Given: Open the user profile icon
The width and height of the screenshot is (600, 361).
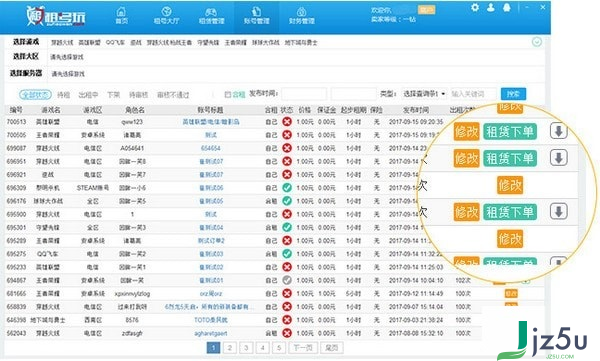Looking at the screenshot, I should [491, 7].
